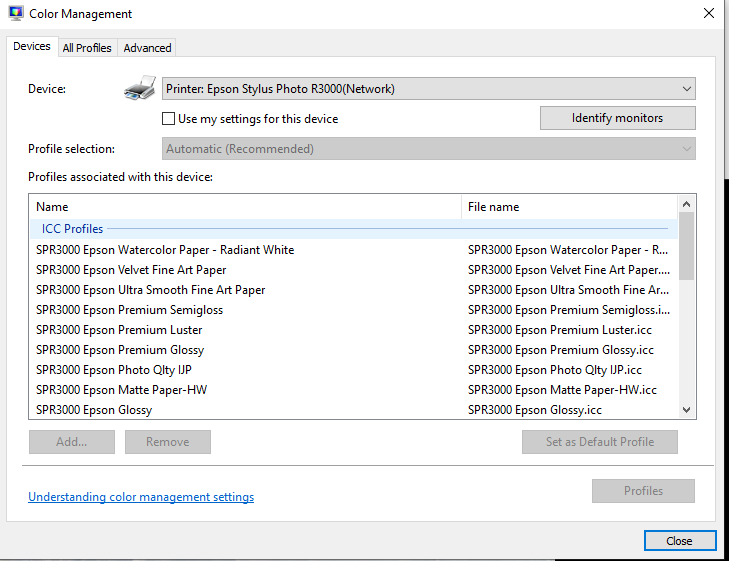Click the Color Management title bar icon

pos(16,14)
